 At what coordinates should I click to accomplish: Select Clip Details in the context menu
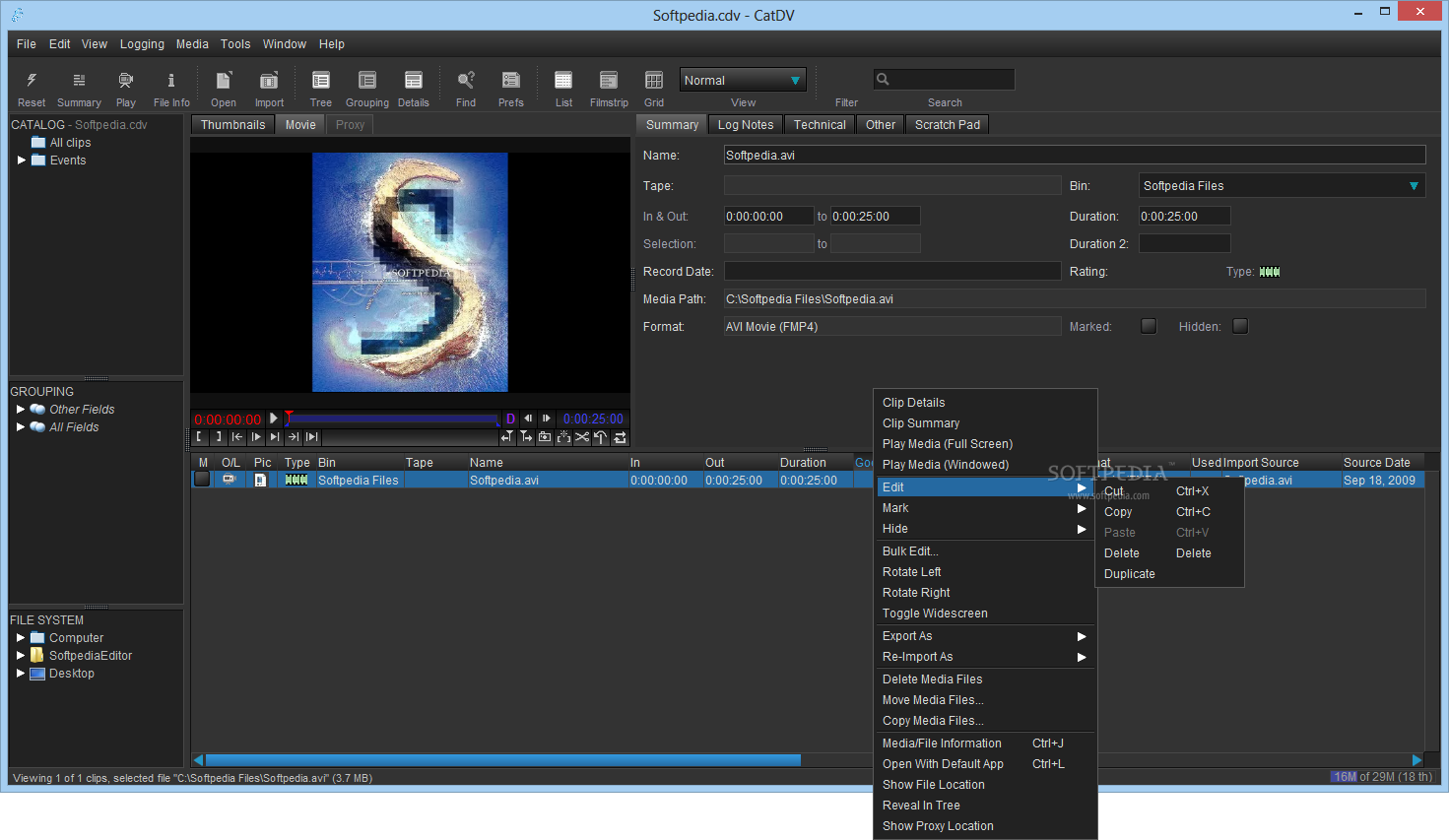pos(985,403)
